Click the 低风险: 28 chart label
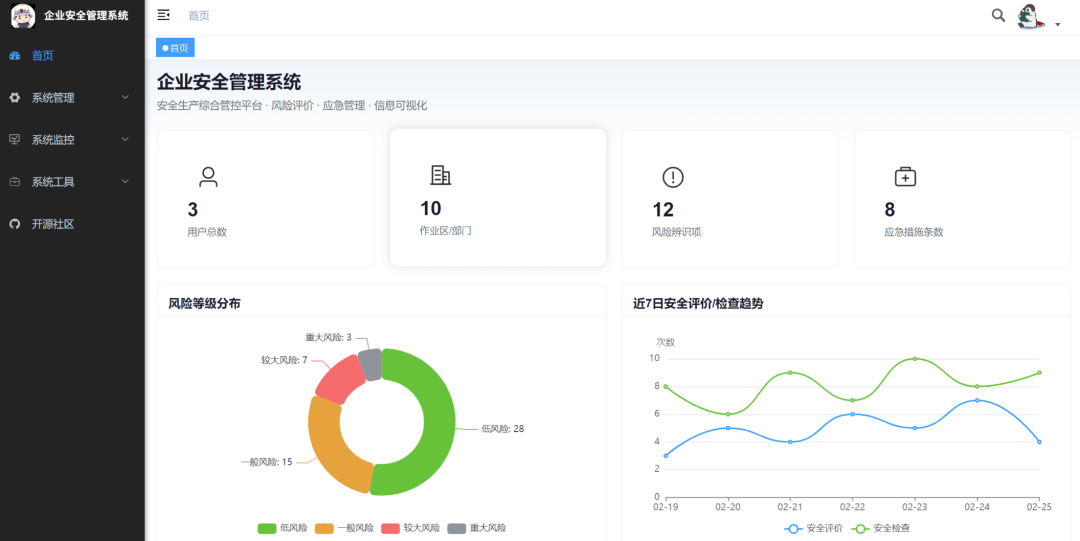Image resolution: width=1080 pixels, height=541 pixels. pyautogui.click(x=503, y=429)
